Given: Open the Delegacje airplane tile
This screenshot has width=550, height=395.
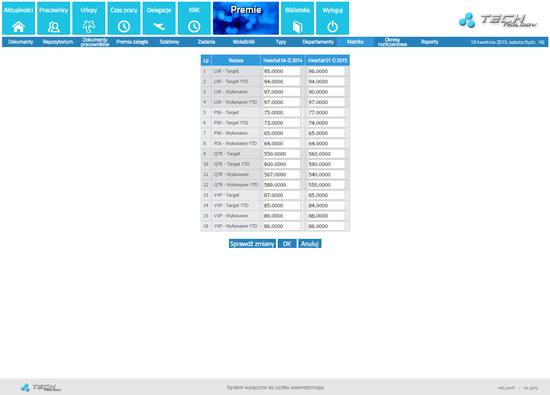Looking at the screenshot, I should [x=159, y=18].
